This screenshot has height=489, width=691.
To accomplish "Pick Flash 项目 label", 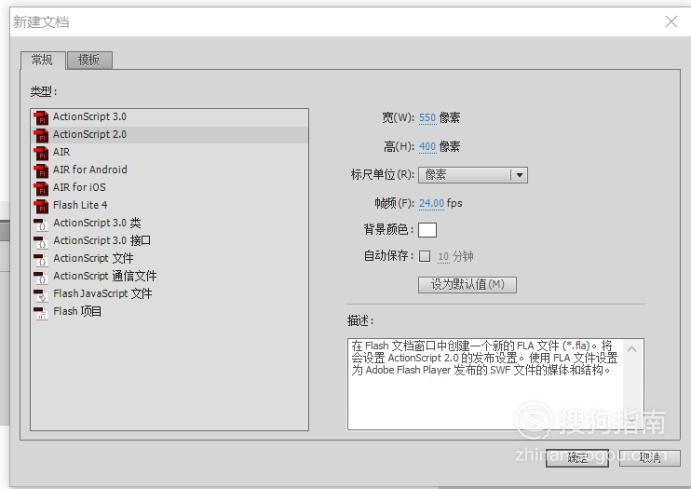I will 78,311.
